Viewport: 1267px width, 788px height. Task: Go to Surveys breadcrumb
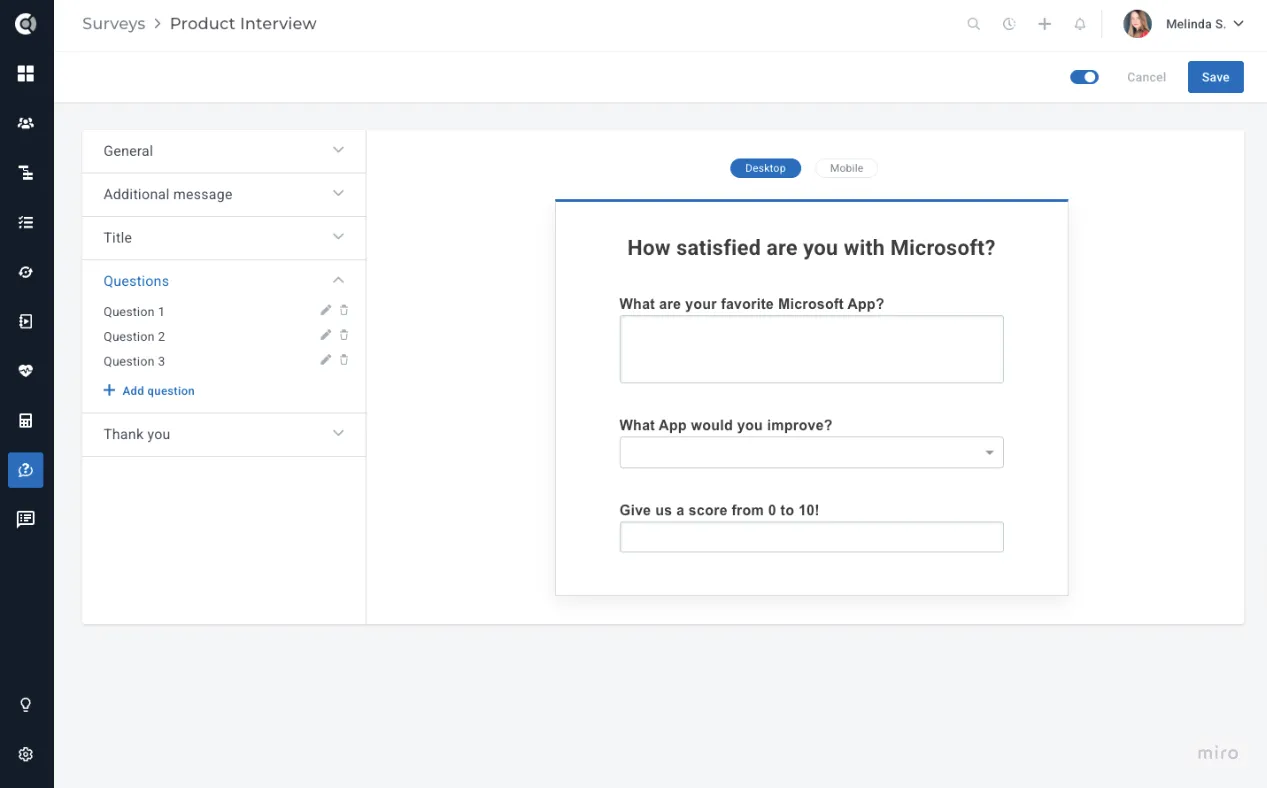[114, 24]
